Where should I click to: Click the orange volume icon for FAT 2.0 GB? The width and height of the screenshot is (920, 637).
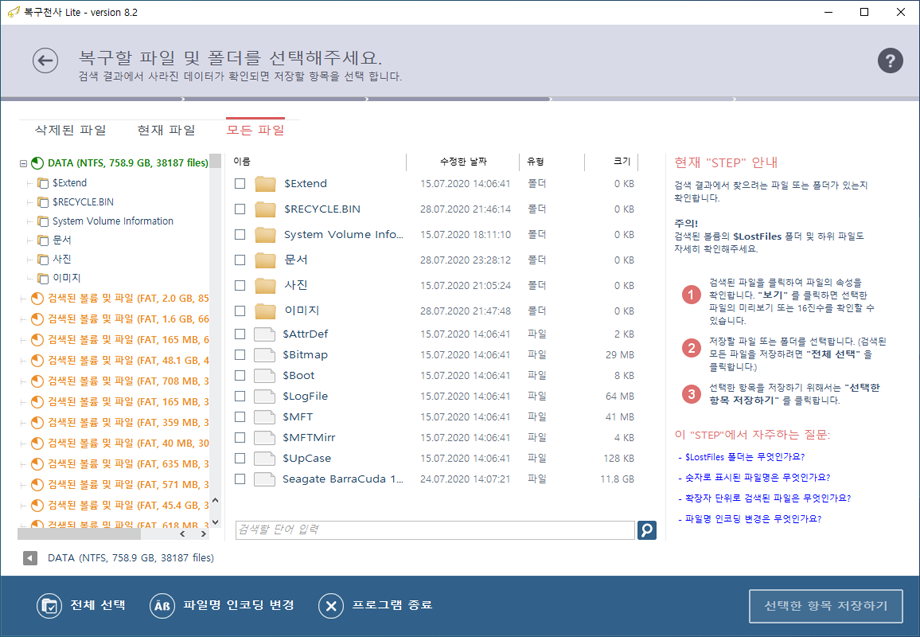coord(38,299)
